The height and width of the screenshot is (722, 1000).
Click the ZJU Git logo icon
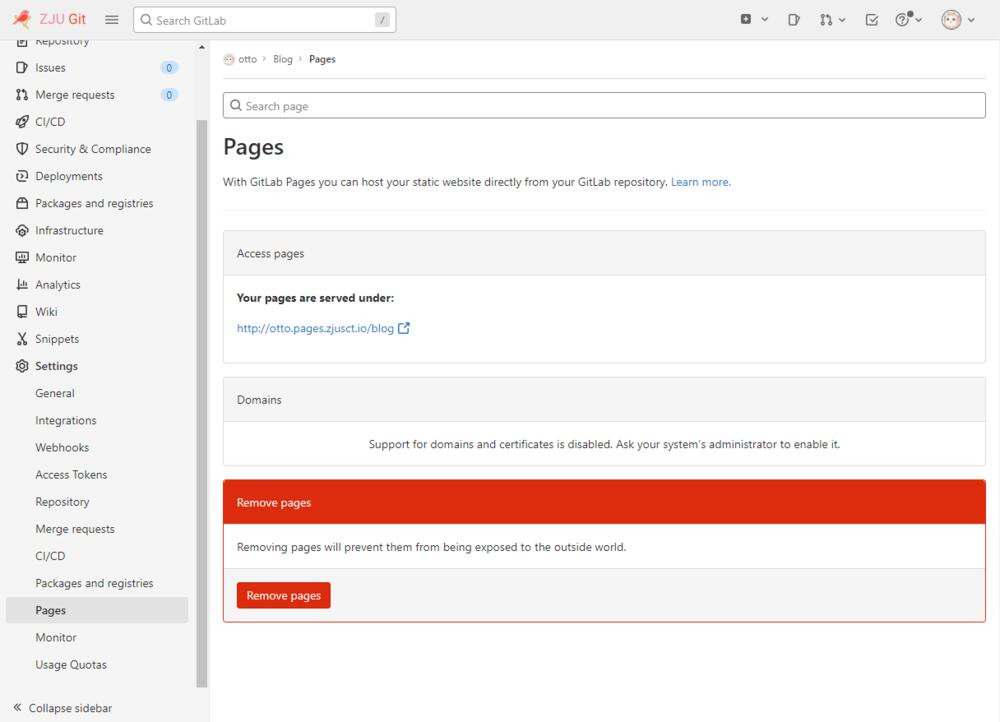22,20
